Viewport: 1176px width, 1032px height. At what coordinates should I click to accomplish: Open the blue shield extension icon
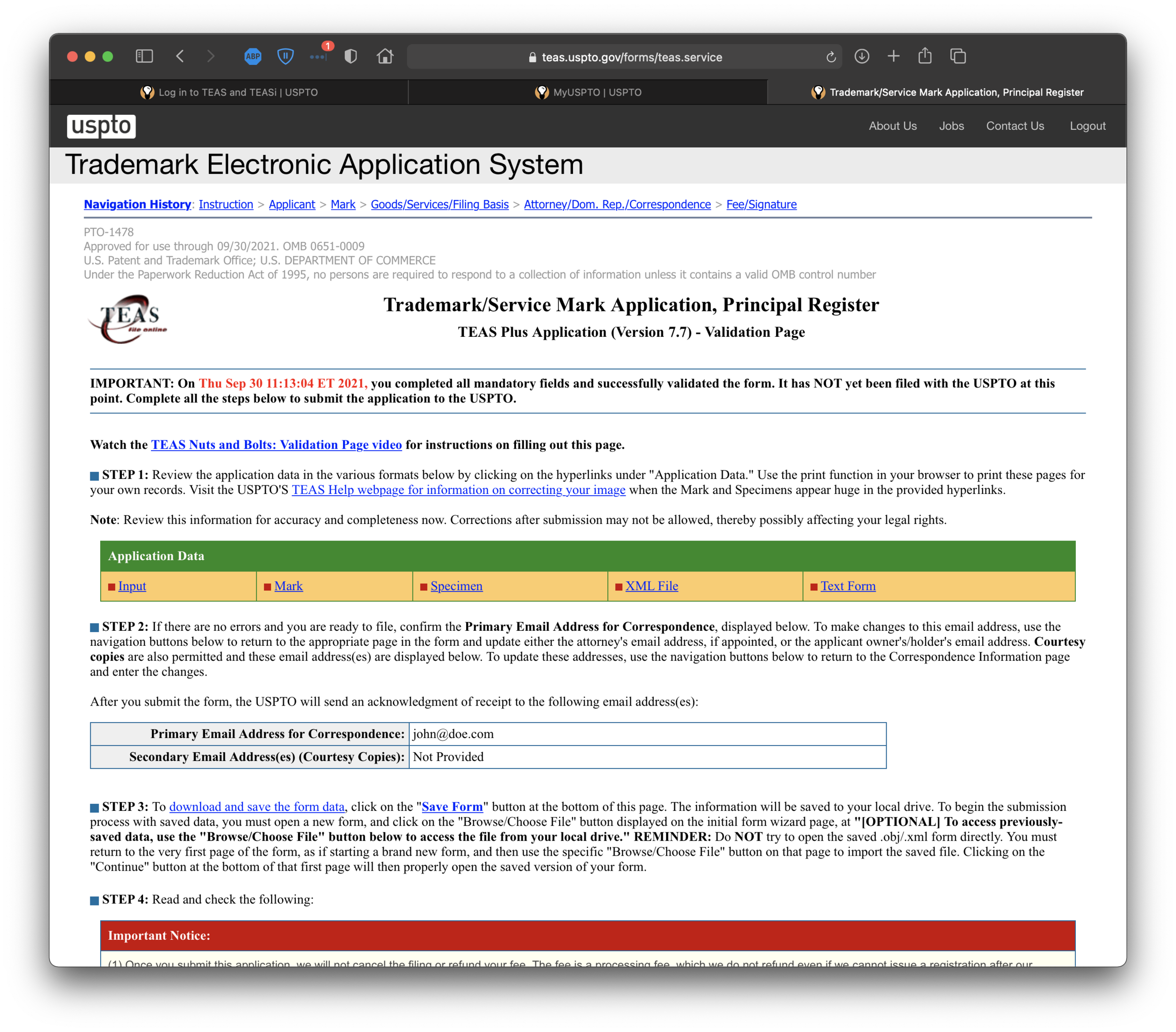point(286,56)
